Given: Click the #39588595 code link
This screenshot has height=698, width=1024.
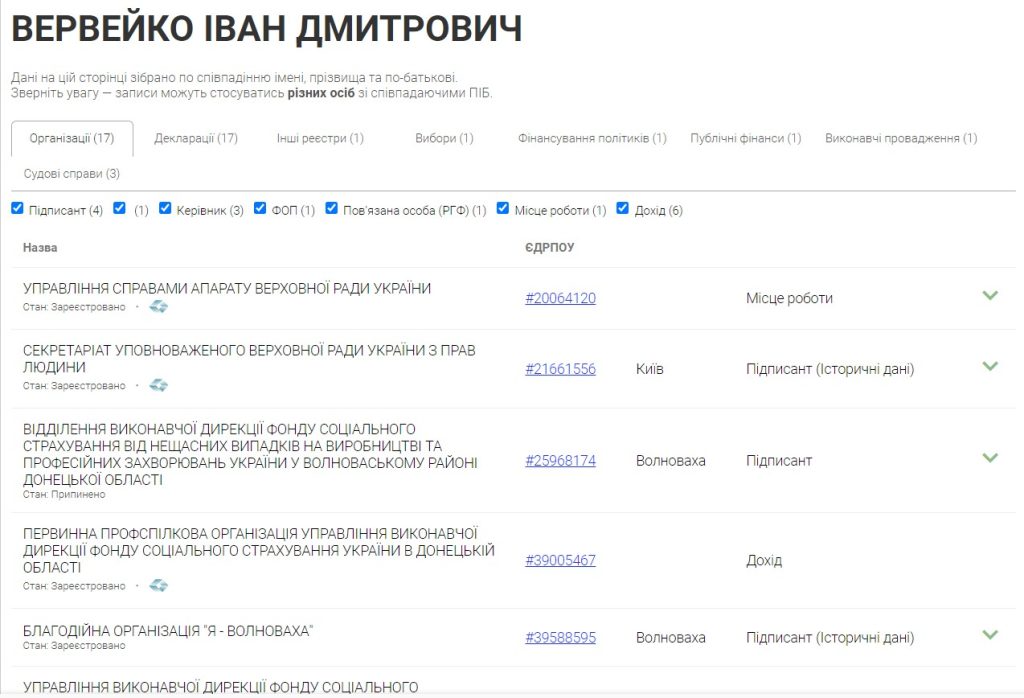Looking at the screenshot, I should tap(560, 637).
